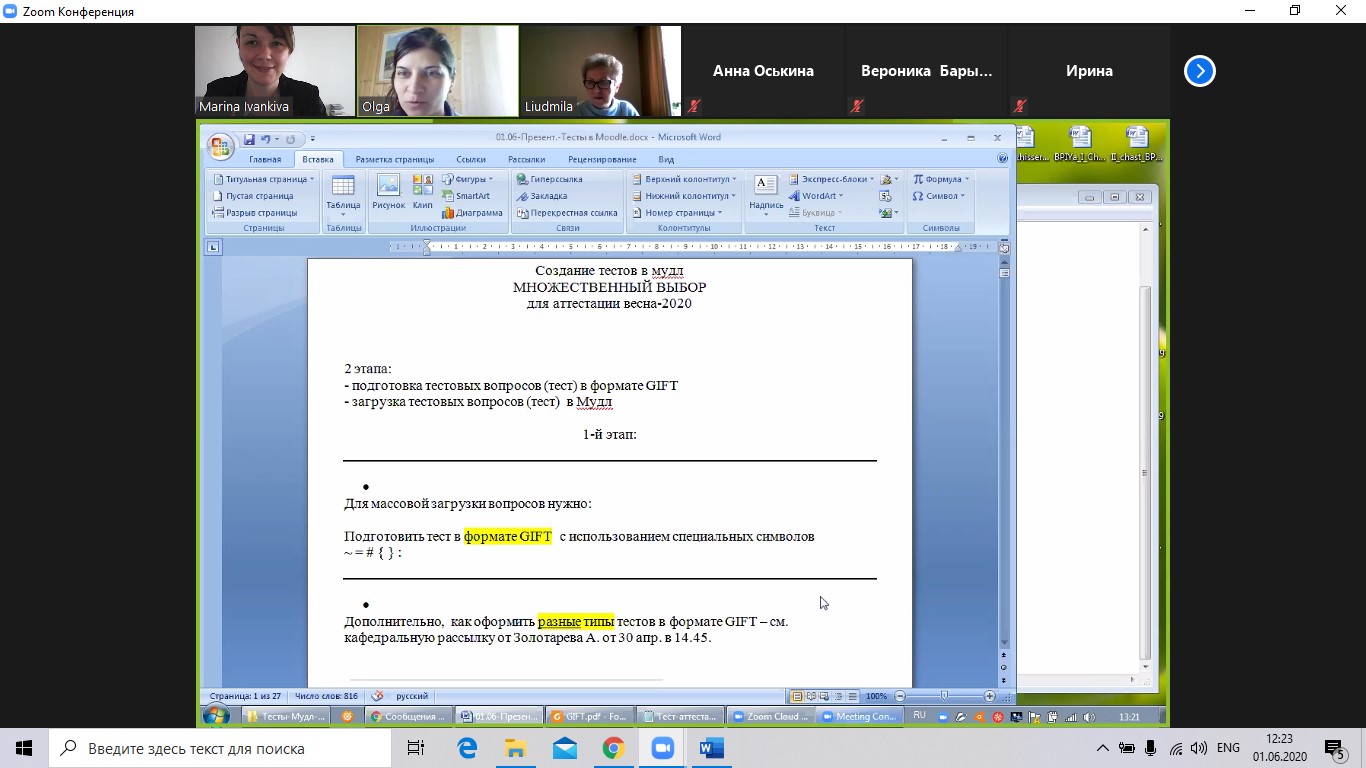Insert text box with Надпись
Image resolution: width=1366 pixels, height=768 pixels.
tap(766, 195)
